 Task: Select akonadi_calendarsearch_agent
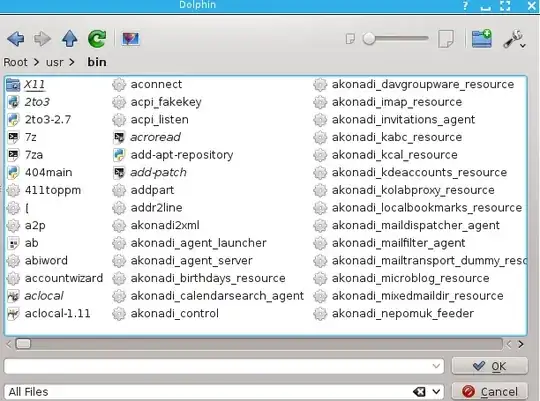tap(208, 296)
